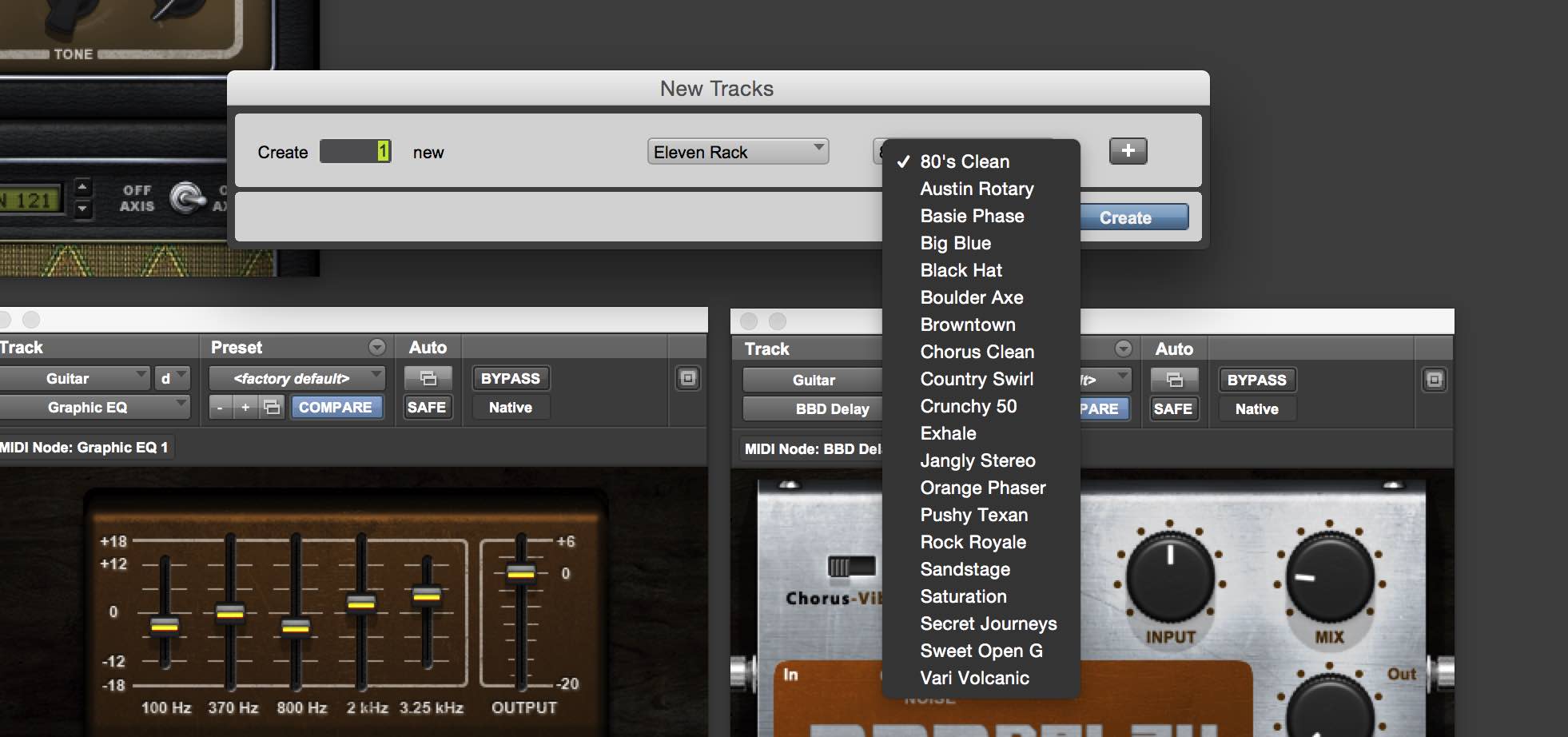Toggle BYPASS on Graphic EQ window
Viewport: 1568px width, 737px height.
pyautogui.click(x=510, y=378)
